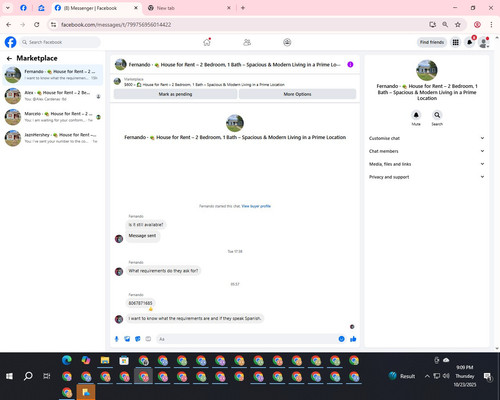Go back from Marketplace with arrow
This screenshot has width=500, height=400.
click(9, 58)
